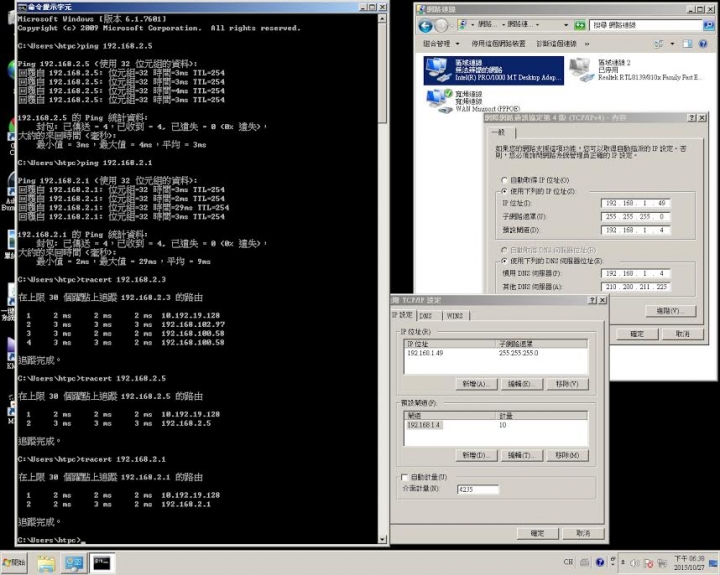Click the 移除(V) button under IP 位址
This screenshot has width=720, height=575.
[568, 384]
